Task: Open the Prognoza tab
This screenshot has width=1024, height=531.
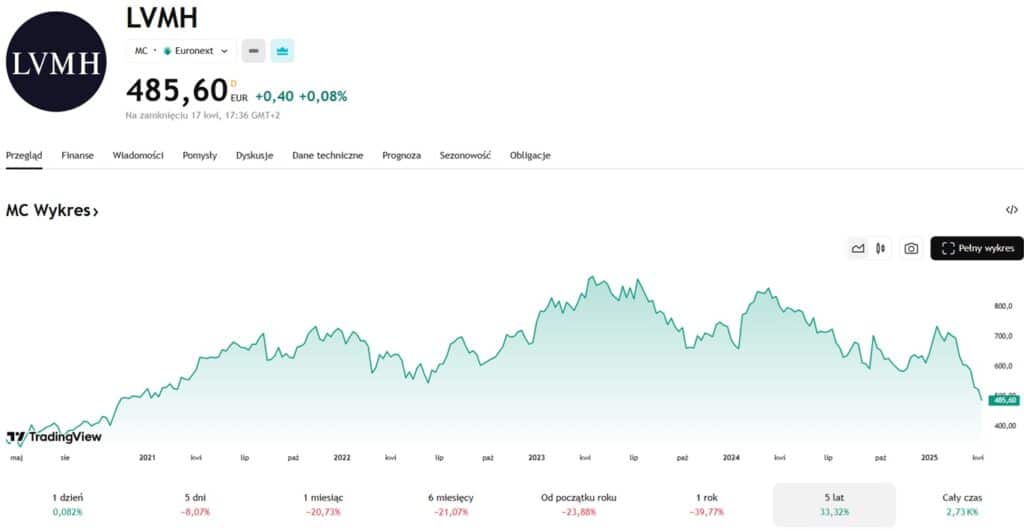Action: tap(401, 156)
